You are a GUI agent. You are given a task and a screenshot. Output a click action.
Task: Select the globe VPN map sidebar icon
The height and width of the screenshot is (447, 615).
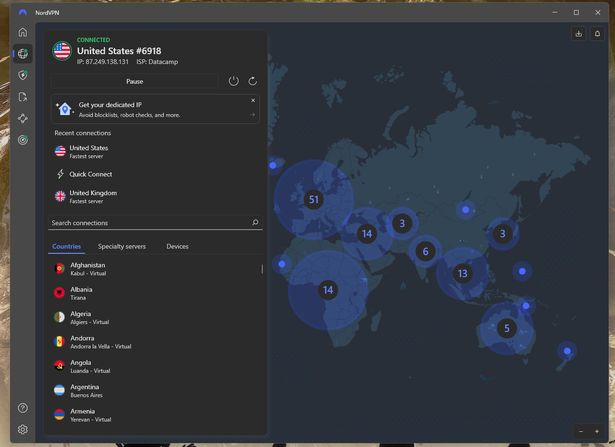click(23, 54)
